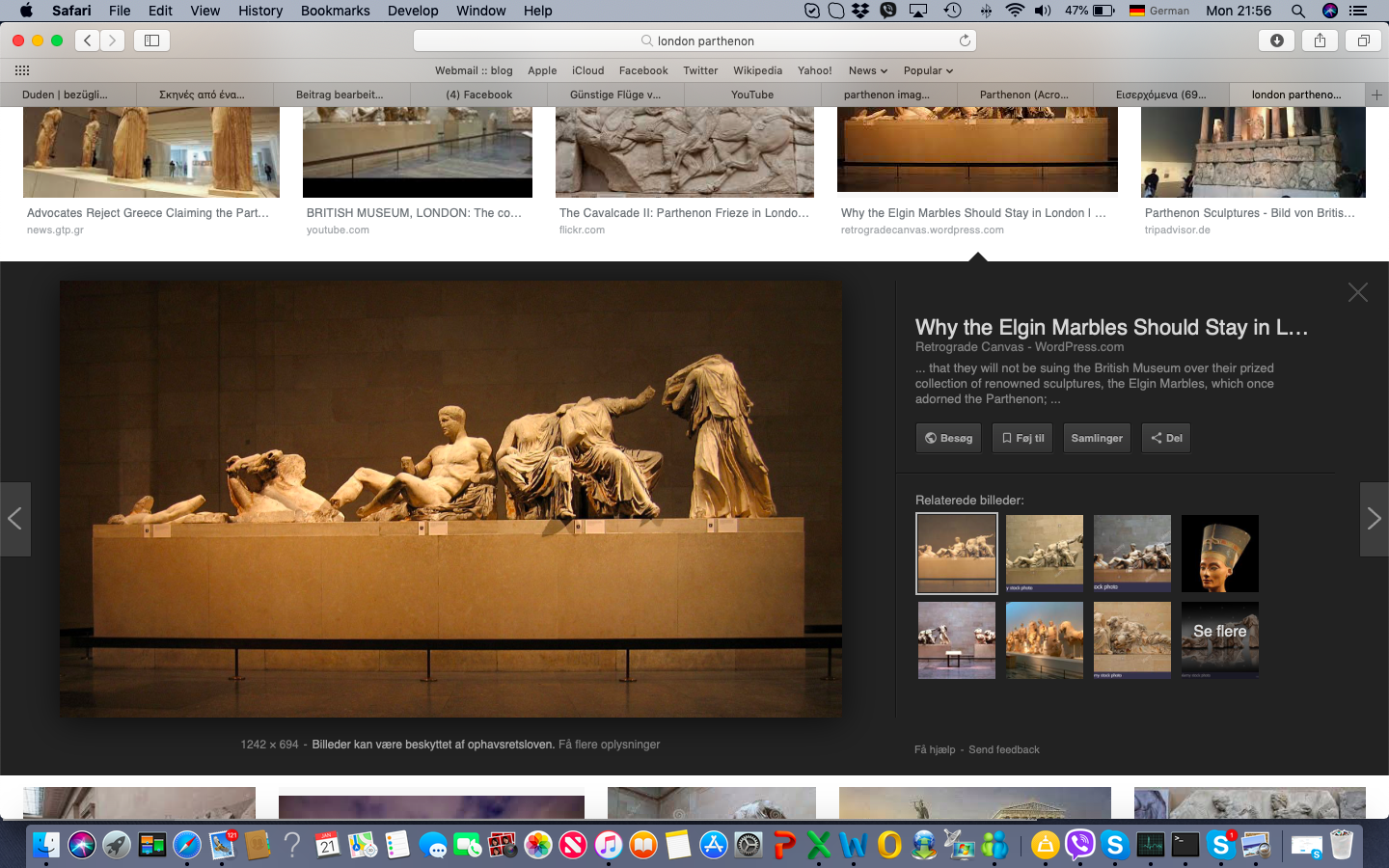Open the German input source menu
Image resolution: width=1389 pixels, height=868 pixels.
tap(1159, 11)
